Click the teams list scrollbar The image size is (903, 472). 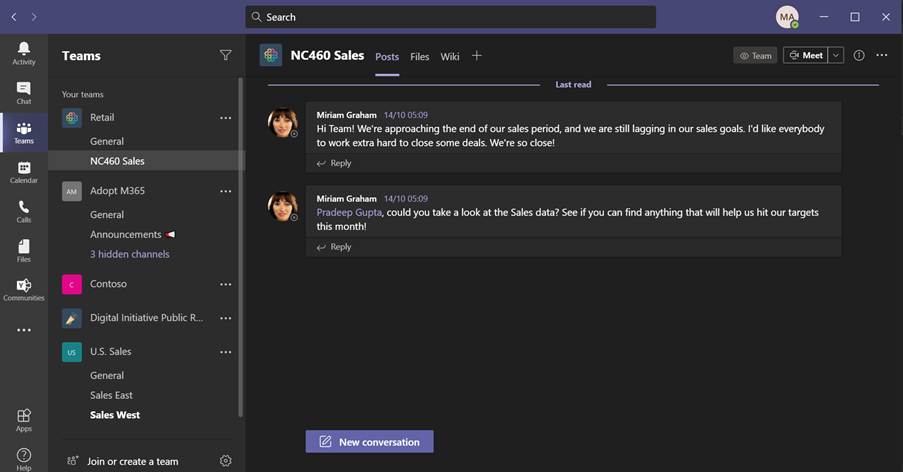tap(241, 248)
